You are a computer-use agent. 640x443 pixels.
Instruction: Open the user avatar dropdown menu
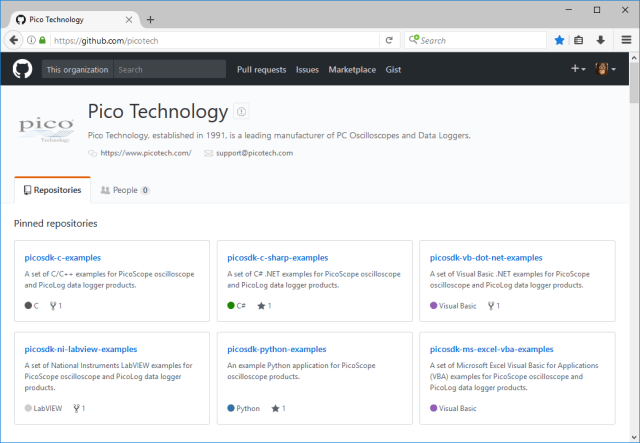tap(605, 69)
